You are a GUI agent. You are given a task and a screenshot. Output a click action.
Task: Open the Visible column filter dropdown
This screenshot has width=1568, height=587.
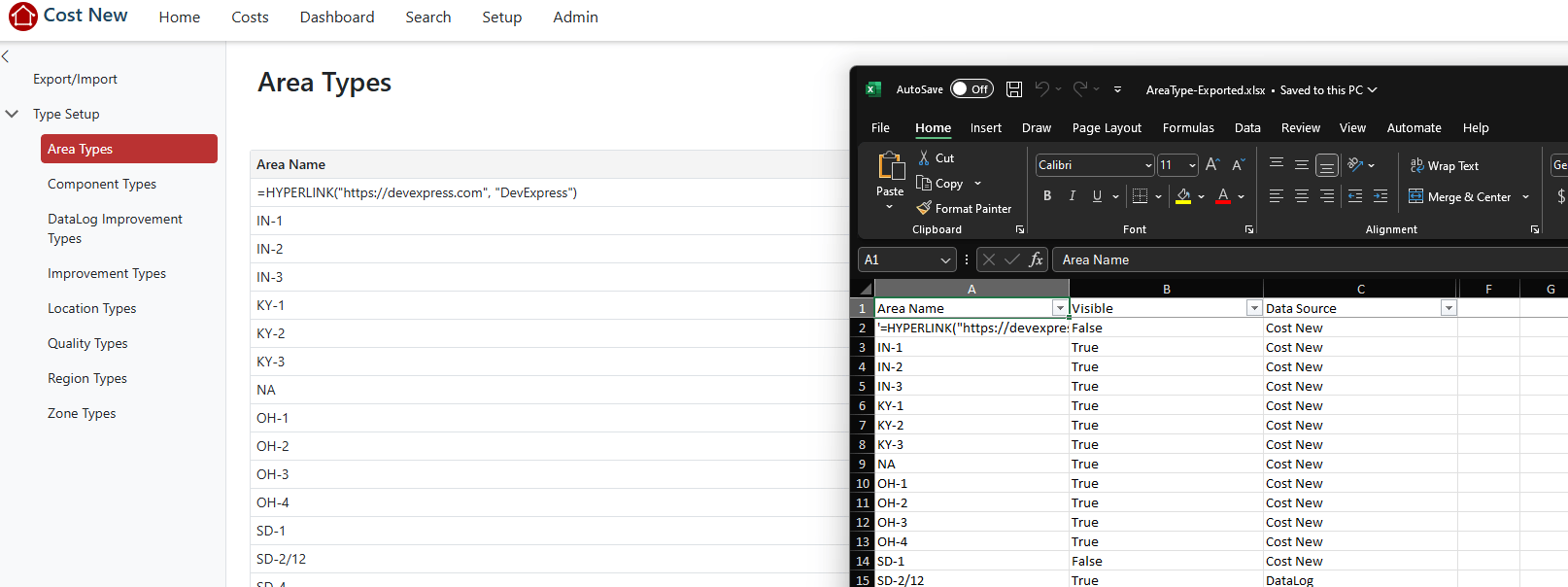pyautogui.click(x=1253, y=308)
